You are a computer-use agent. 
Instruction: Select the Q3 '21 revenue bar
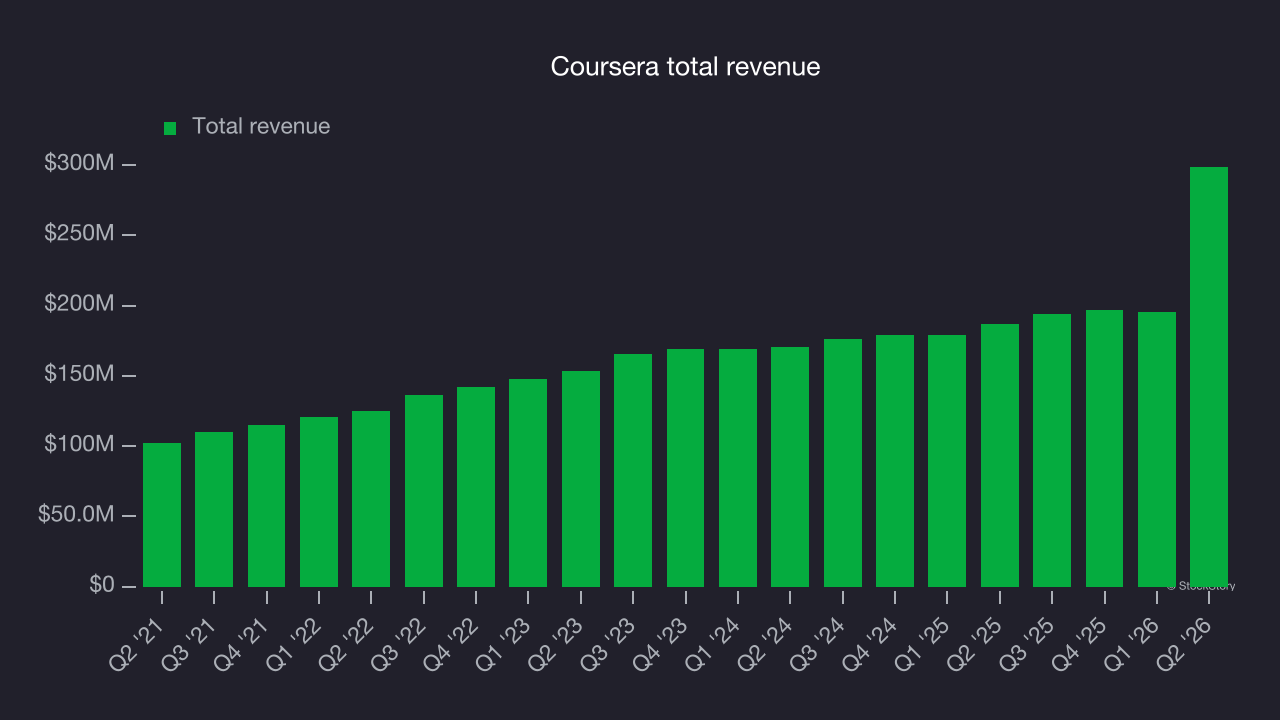(214, 509)
